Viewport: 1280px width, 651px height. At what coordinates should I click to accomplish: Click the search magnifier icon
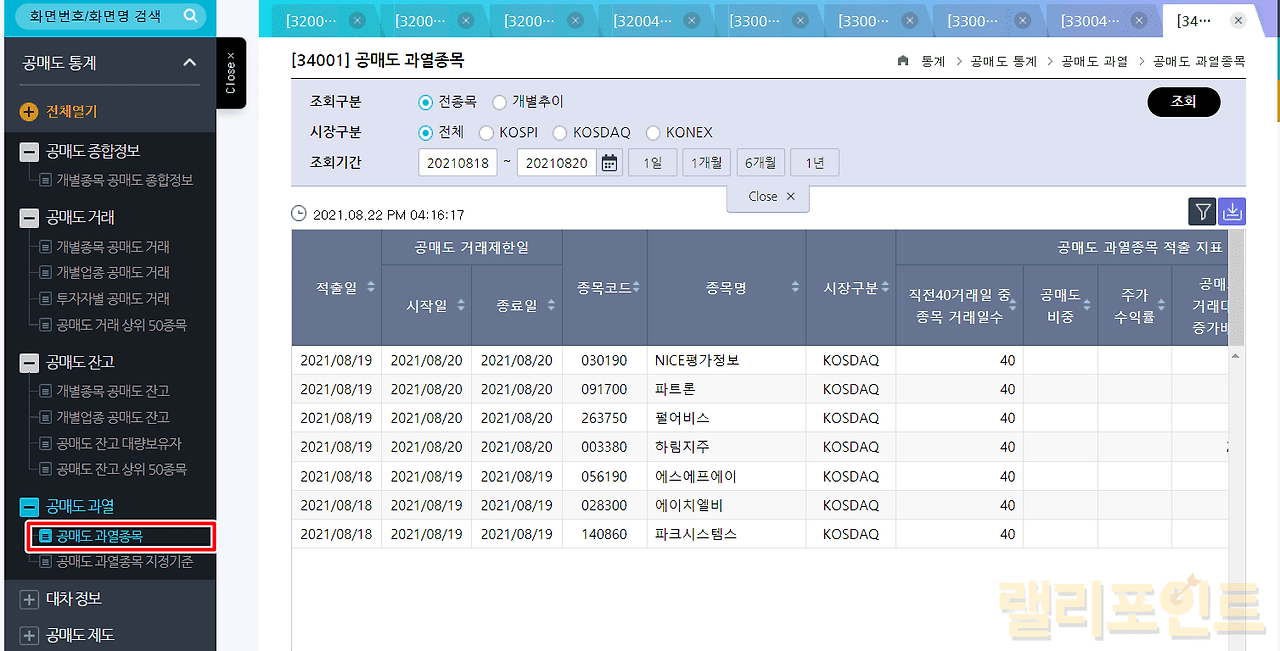(191, 16)
